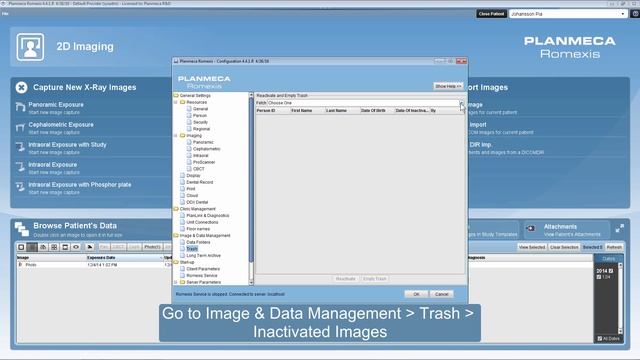Select the Pan image-type filter tab
The image size is (640, 360).
[x=104, y=247]
